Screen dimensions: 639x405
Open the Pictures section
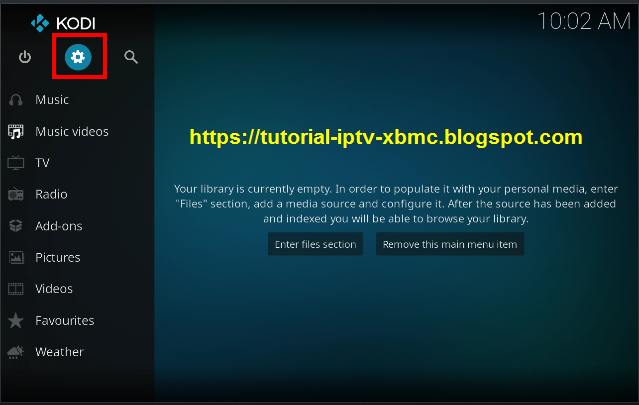58,258
